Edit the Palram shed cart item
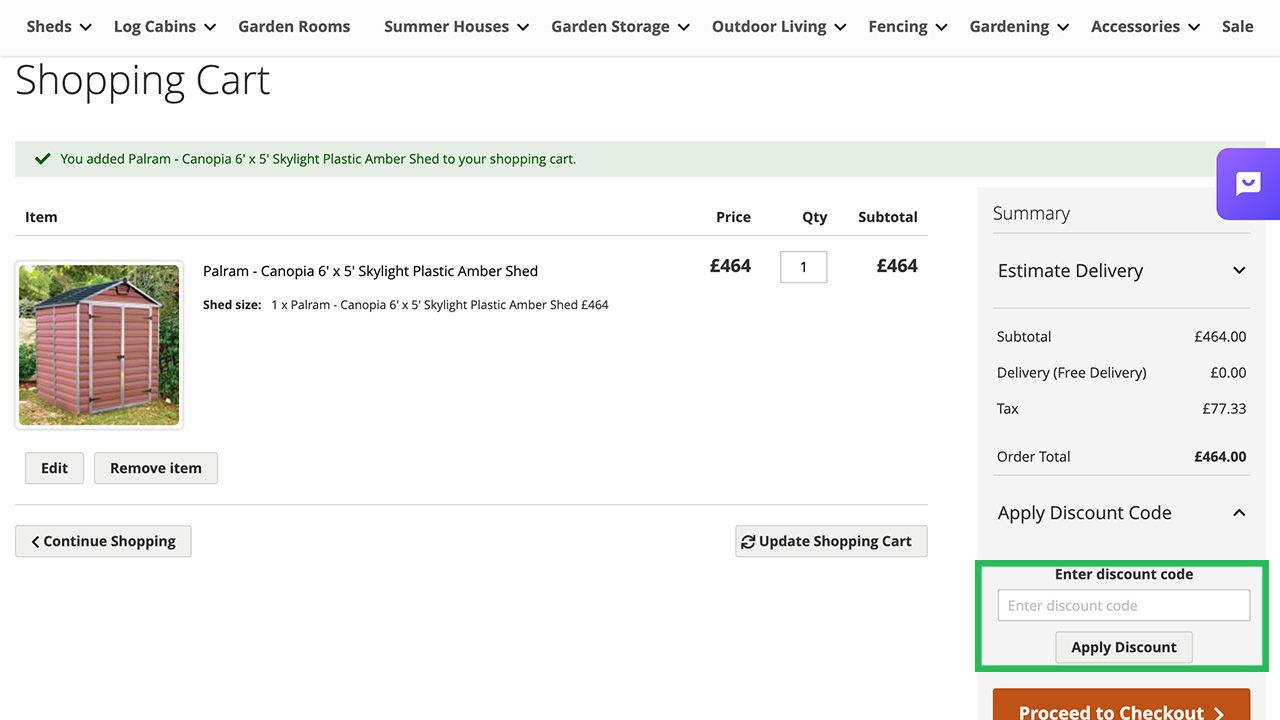 55,468
